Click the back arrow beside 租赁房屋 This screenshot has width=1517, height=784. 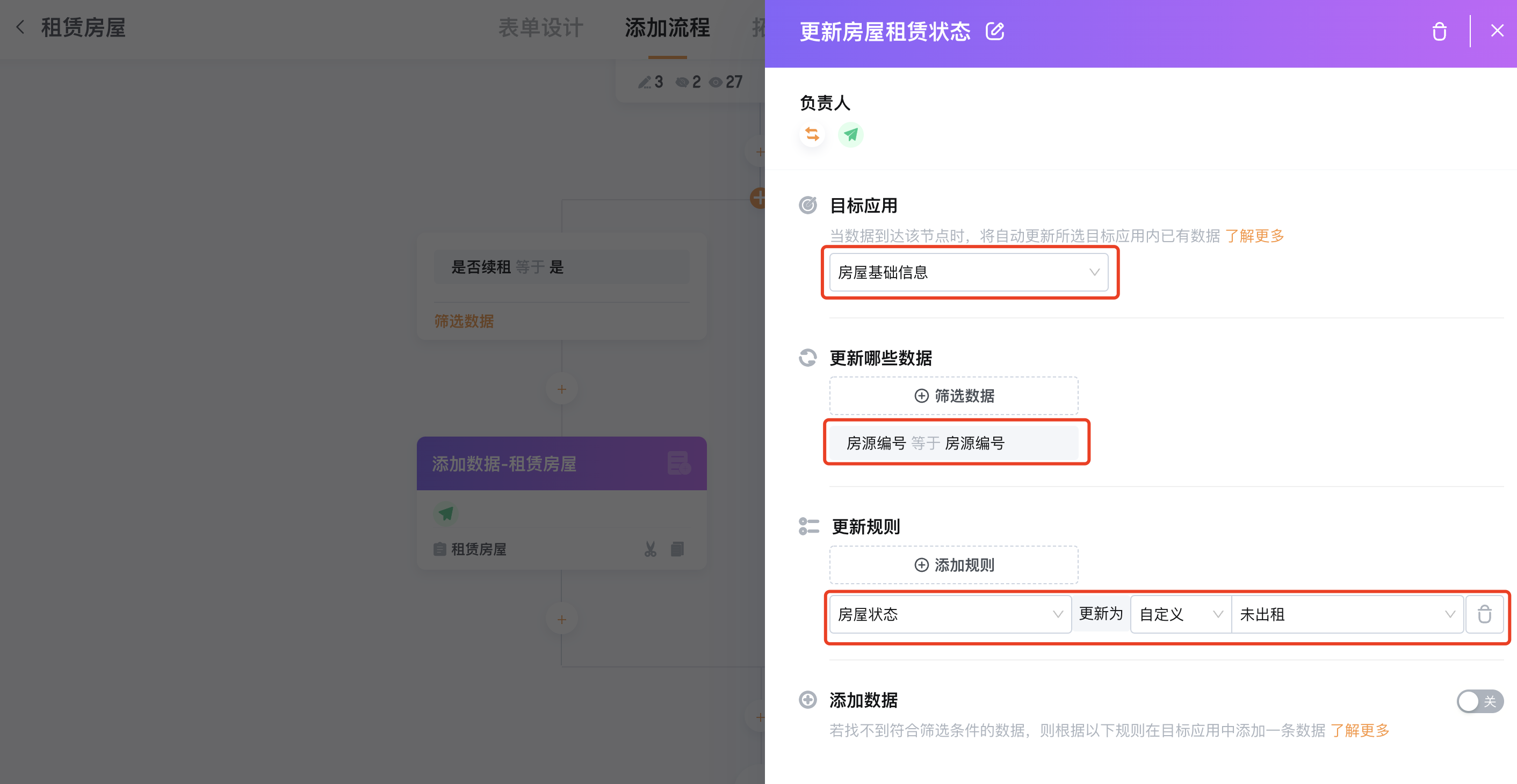[x=20, y=27]
